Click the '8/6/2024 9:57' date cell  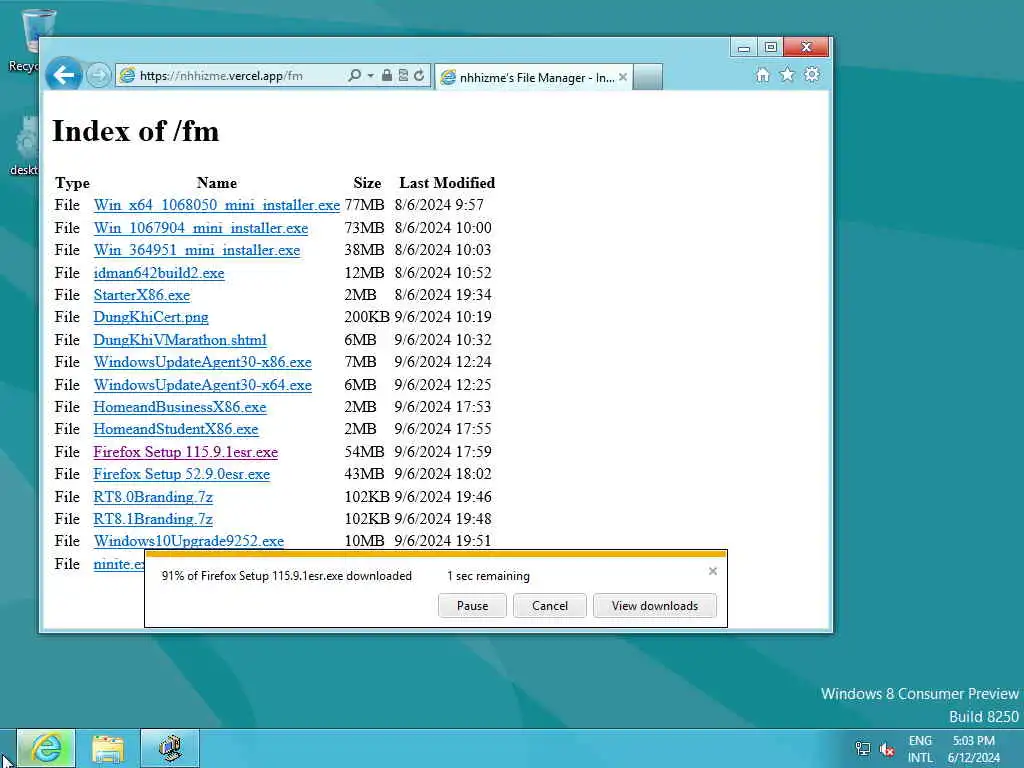point(439,205)
